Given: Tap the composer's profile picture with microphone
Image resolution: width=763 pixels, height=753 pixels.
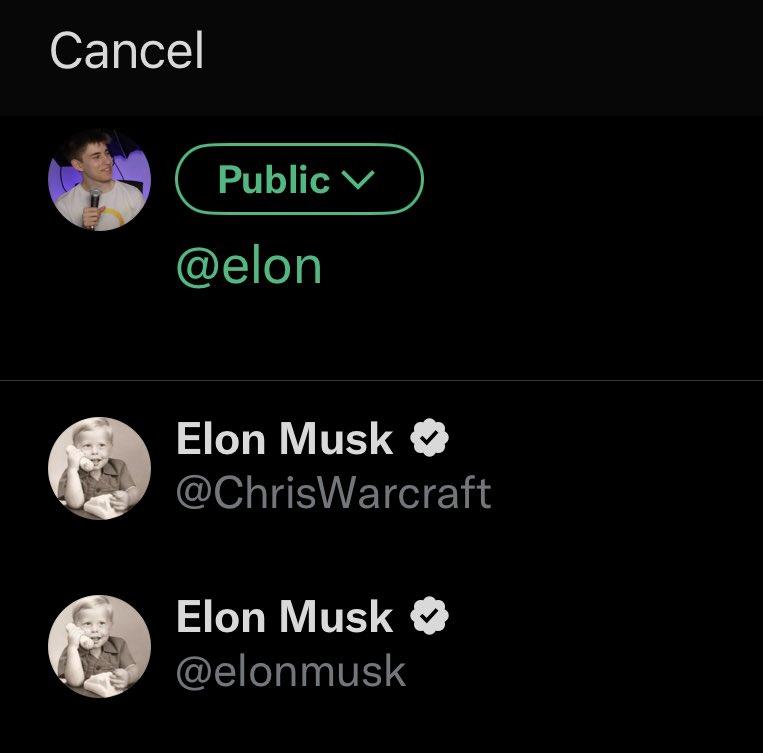Looking at the screenshot, I should pyautogui.click(x=99, y=180).
